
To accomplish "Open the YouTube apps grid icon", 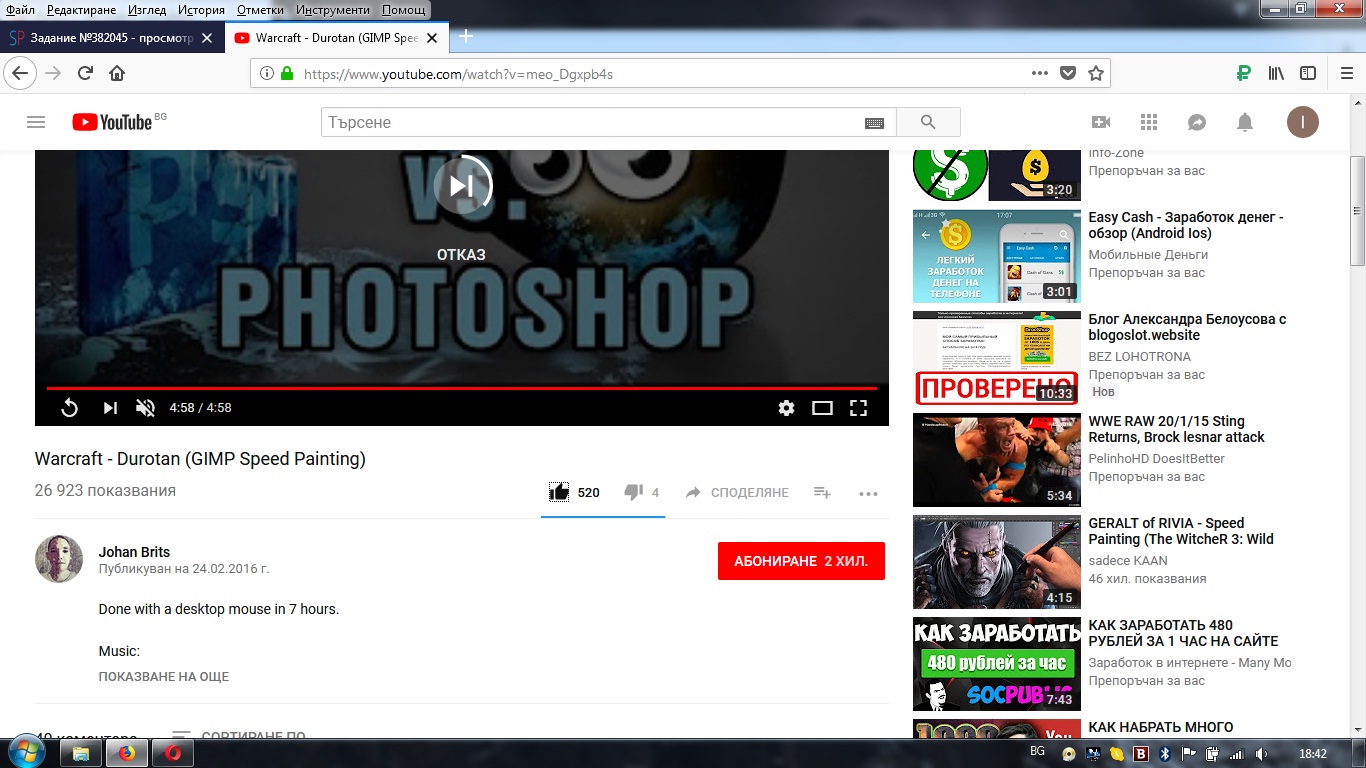I will 1149,122.
